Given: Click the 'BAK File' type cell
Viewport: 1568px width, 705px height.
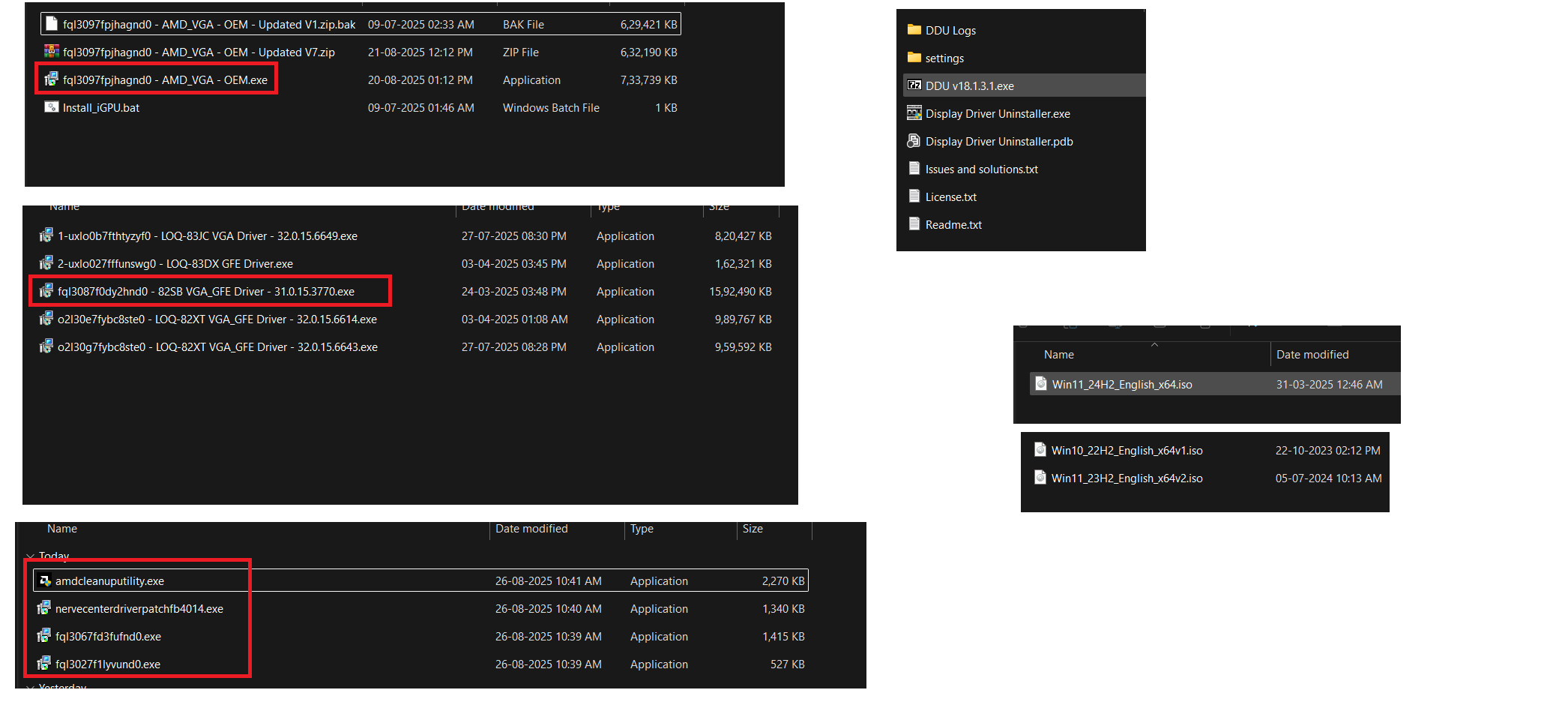Looking at the screenshot, I should (523, 25).
